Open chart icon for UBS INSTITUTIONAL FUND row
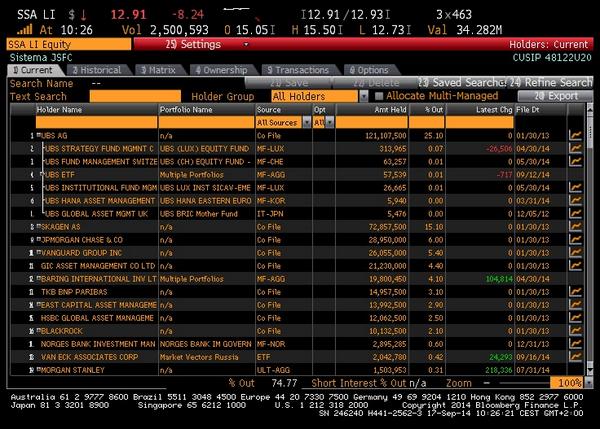600x429 pixels. pos(575,187)
